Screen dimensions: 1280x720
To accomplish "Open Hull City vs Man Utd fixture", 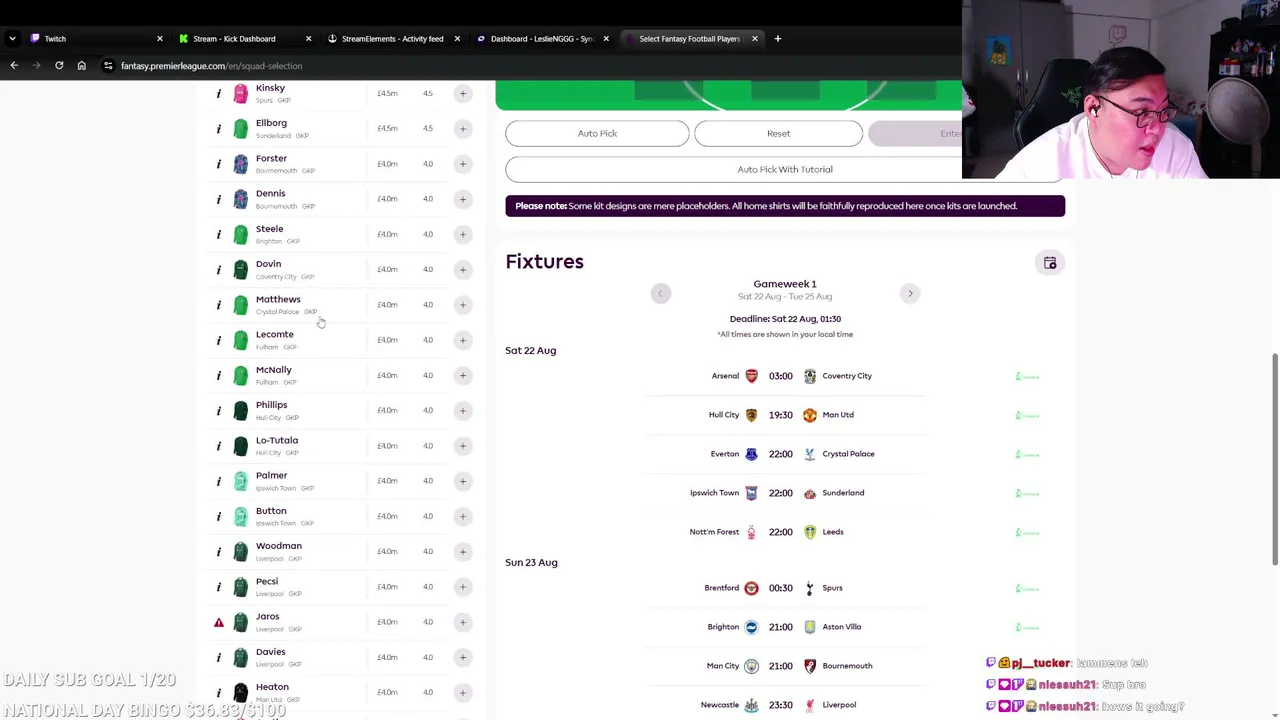I will pos(785,415).
